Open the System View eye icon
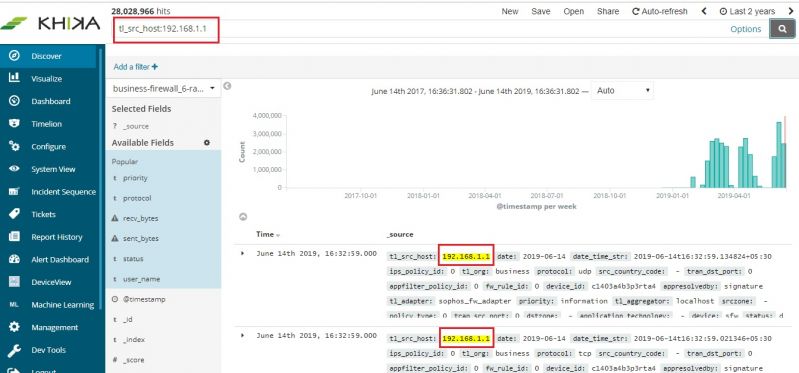Viewport: 799px width, 373px height. [14, 169]
